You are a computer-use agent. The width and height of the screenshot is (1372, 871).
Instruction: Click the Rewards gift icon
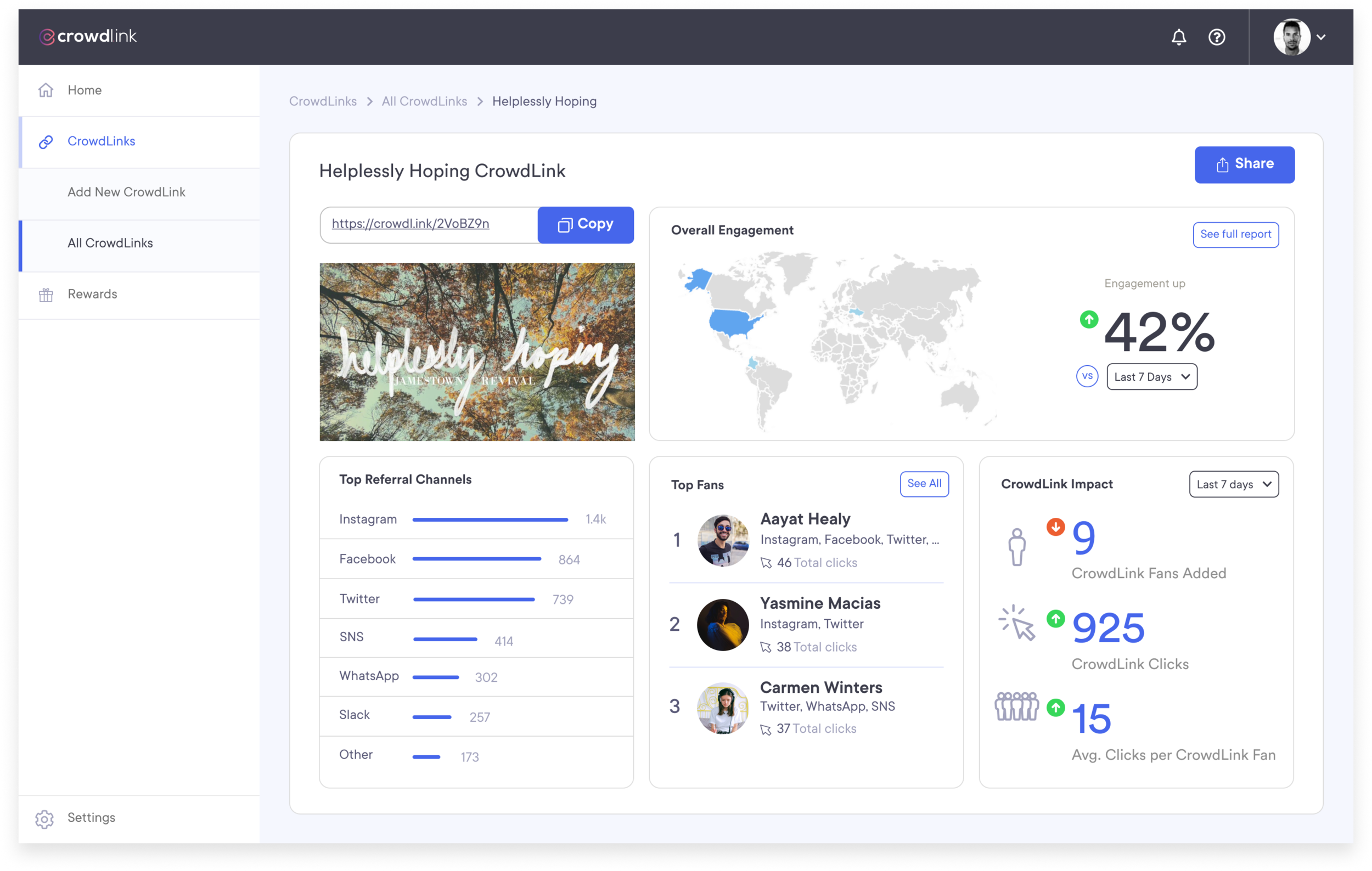pos(46,295)
